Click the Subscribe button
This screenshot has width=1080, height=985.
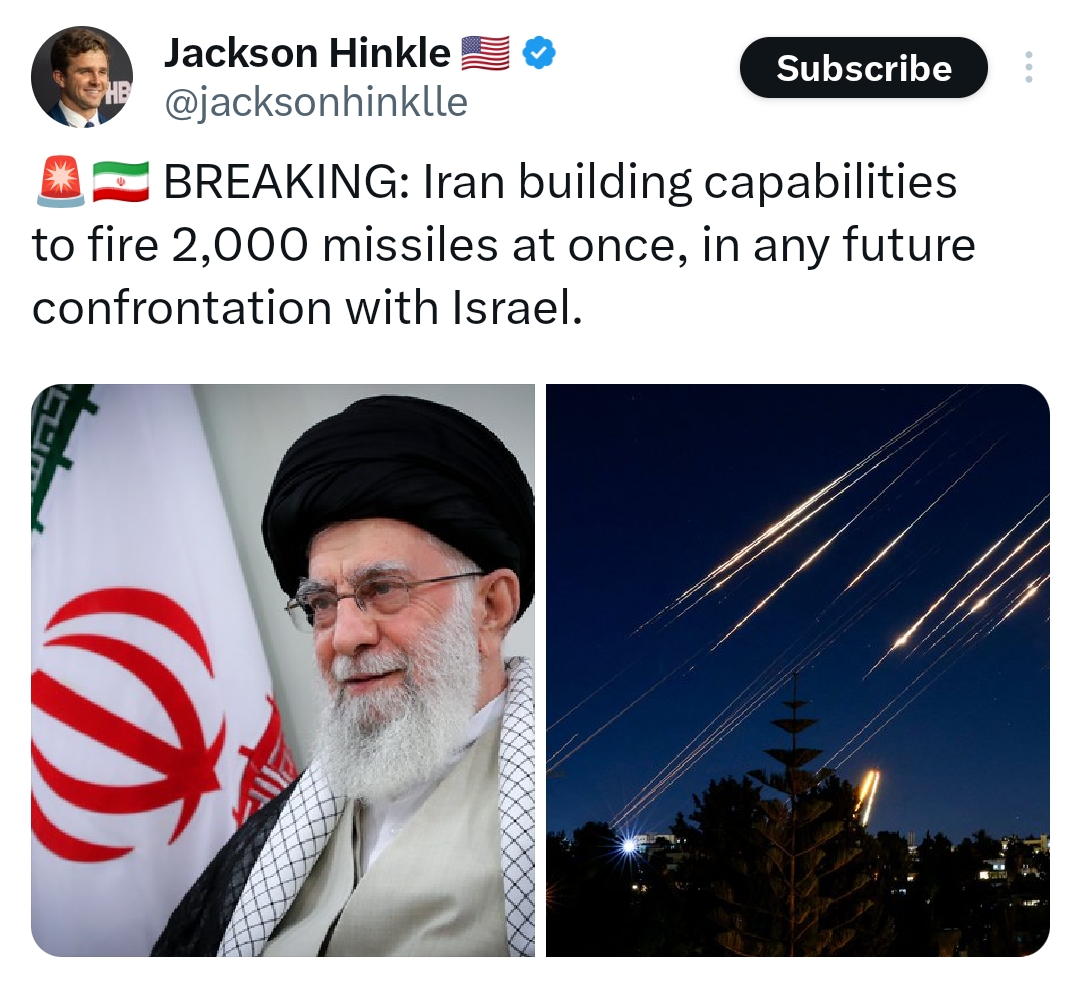coord(864,68)
